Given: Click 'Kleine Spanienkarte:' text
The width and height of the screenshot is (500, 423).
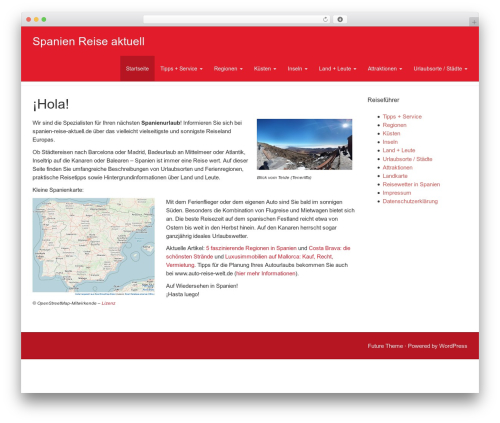Looking at the screenshot, I should 58,190.
